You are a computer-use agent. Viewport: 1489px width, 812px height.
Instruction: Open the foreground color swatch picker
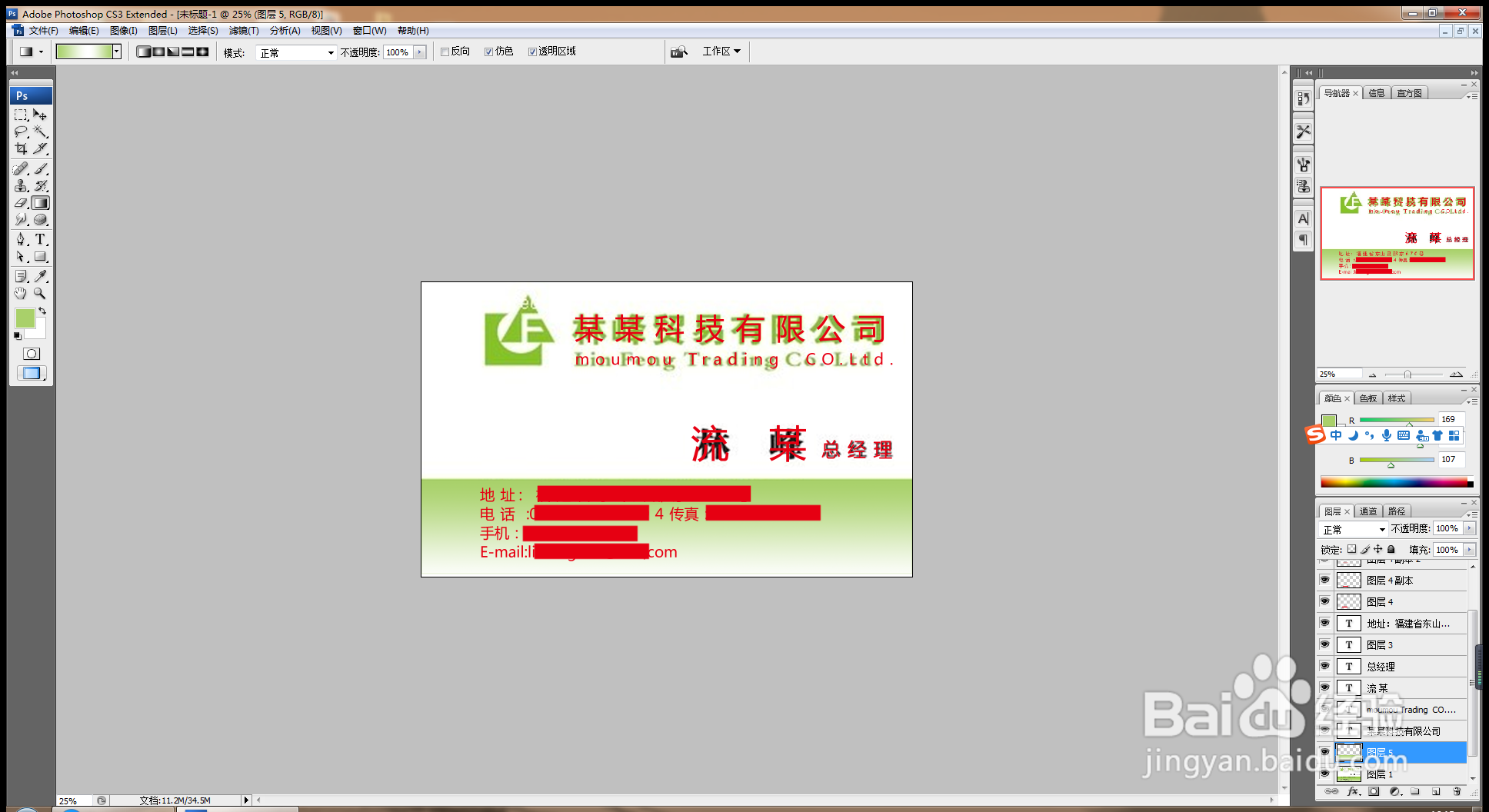pos(25,318)
